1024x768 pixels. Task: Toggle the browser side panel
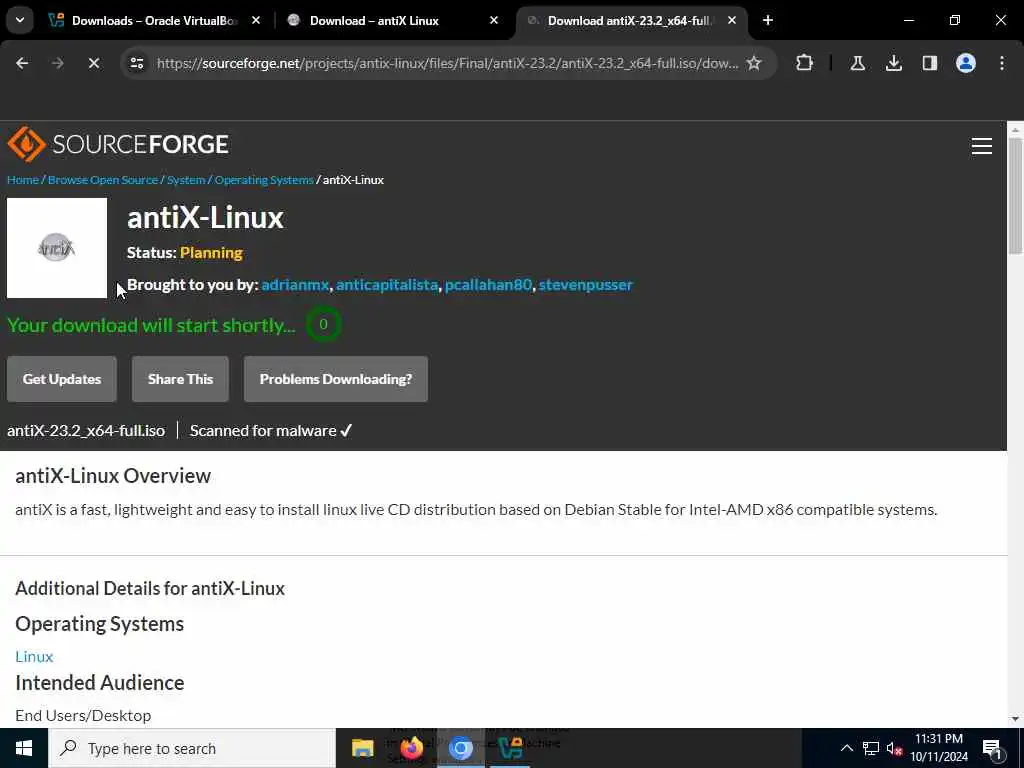tap(929, 63)
